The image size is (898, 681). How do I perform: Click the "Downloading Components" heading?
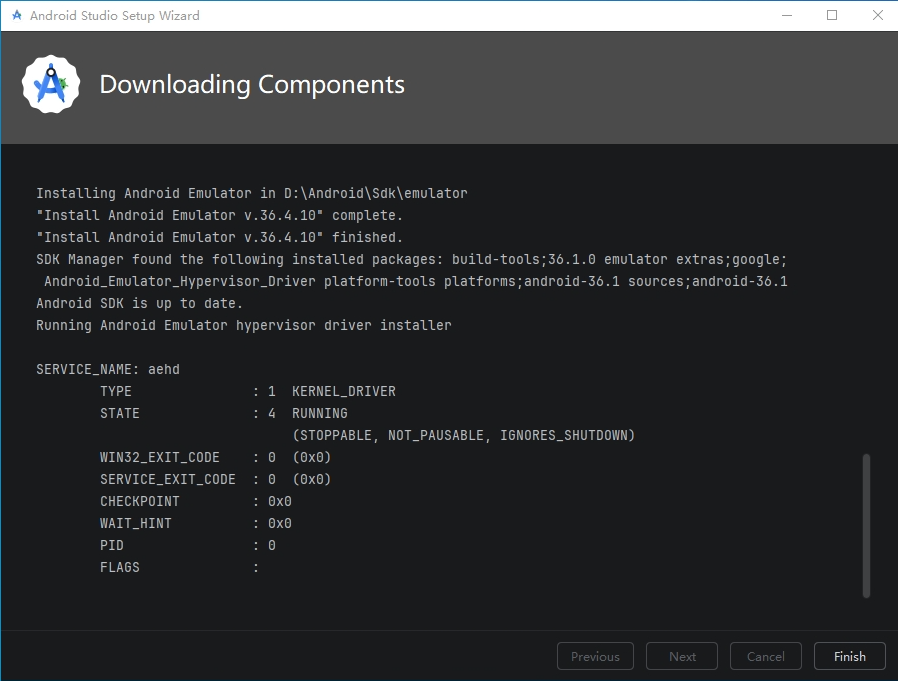pyautogui.click(x=252, y=84)
